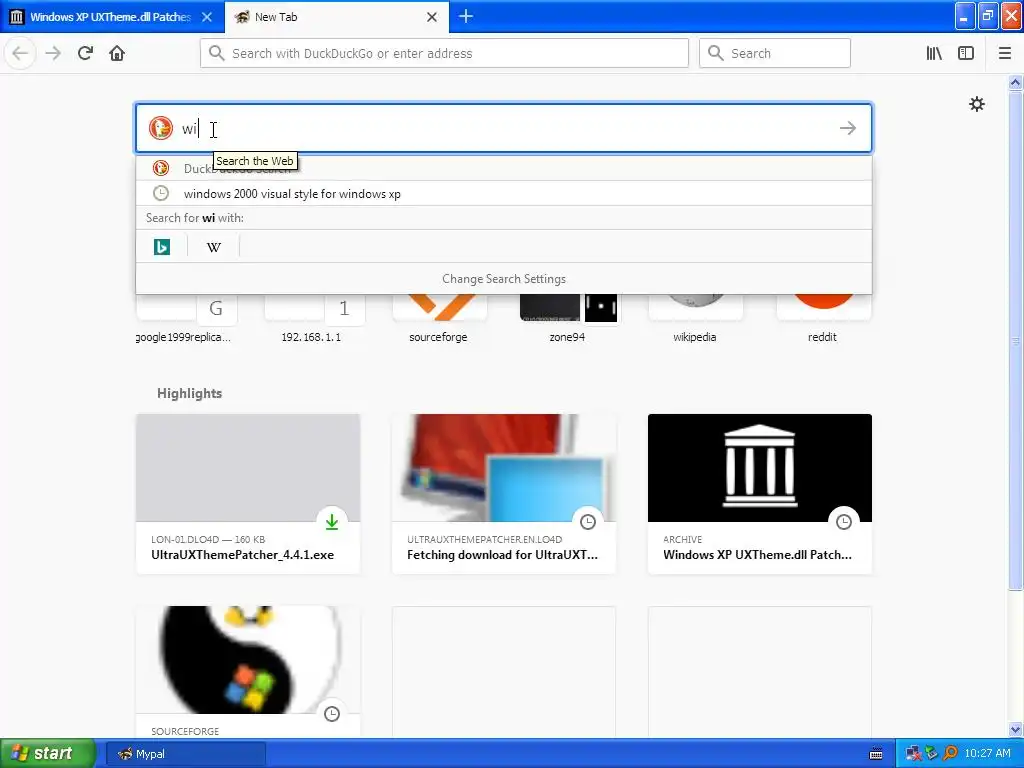
Task: Open the system tray keyboard icon
Action: click(876, 754)
